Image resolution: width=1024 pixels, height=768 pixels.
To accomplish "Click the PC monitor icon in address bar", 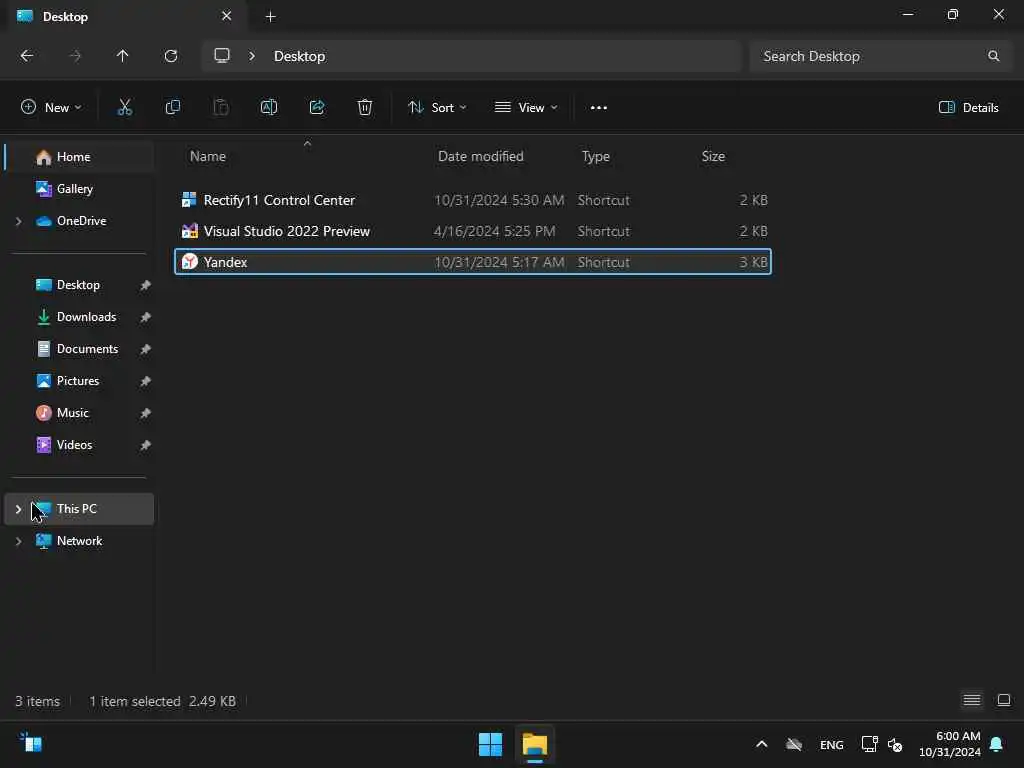I will pyautogui.click(x=222, y=56).
